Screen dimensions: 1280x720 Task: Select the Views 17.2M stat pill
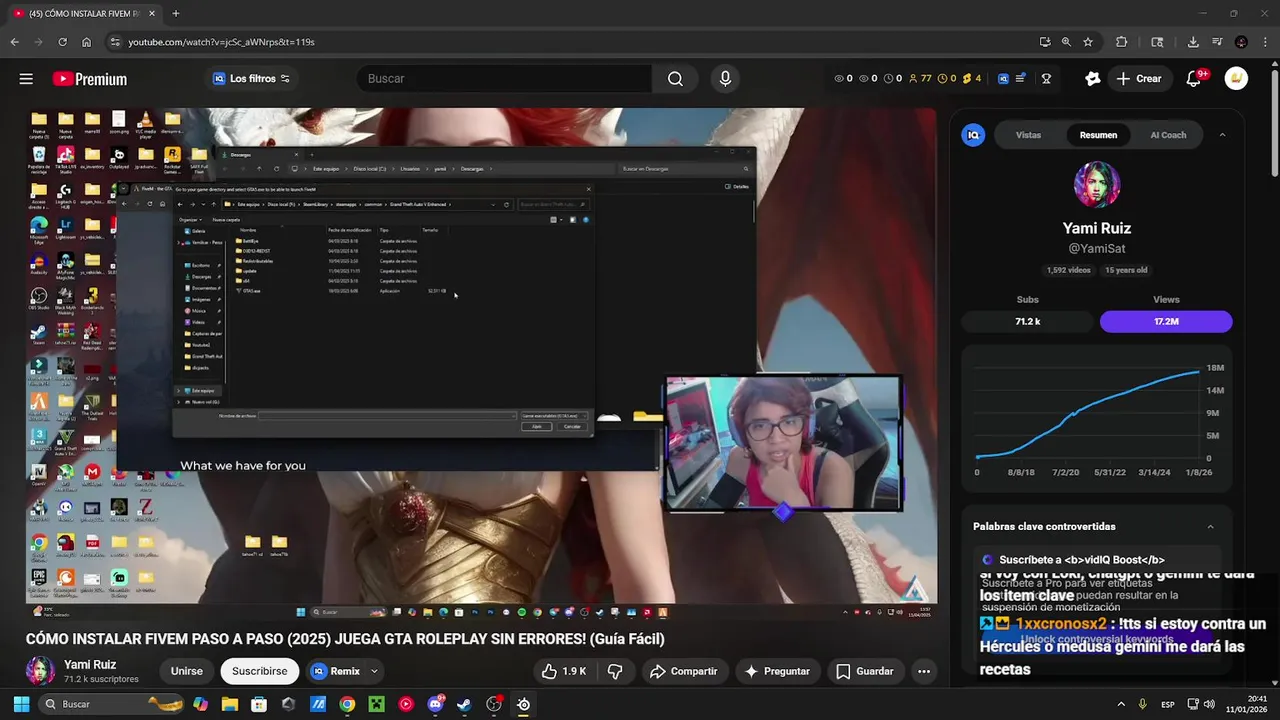tap(1166, 321)
